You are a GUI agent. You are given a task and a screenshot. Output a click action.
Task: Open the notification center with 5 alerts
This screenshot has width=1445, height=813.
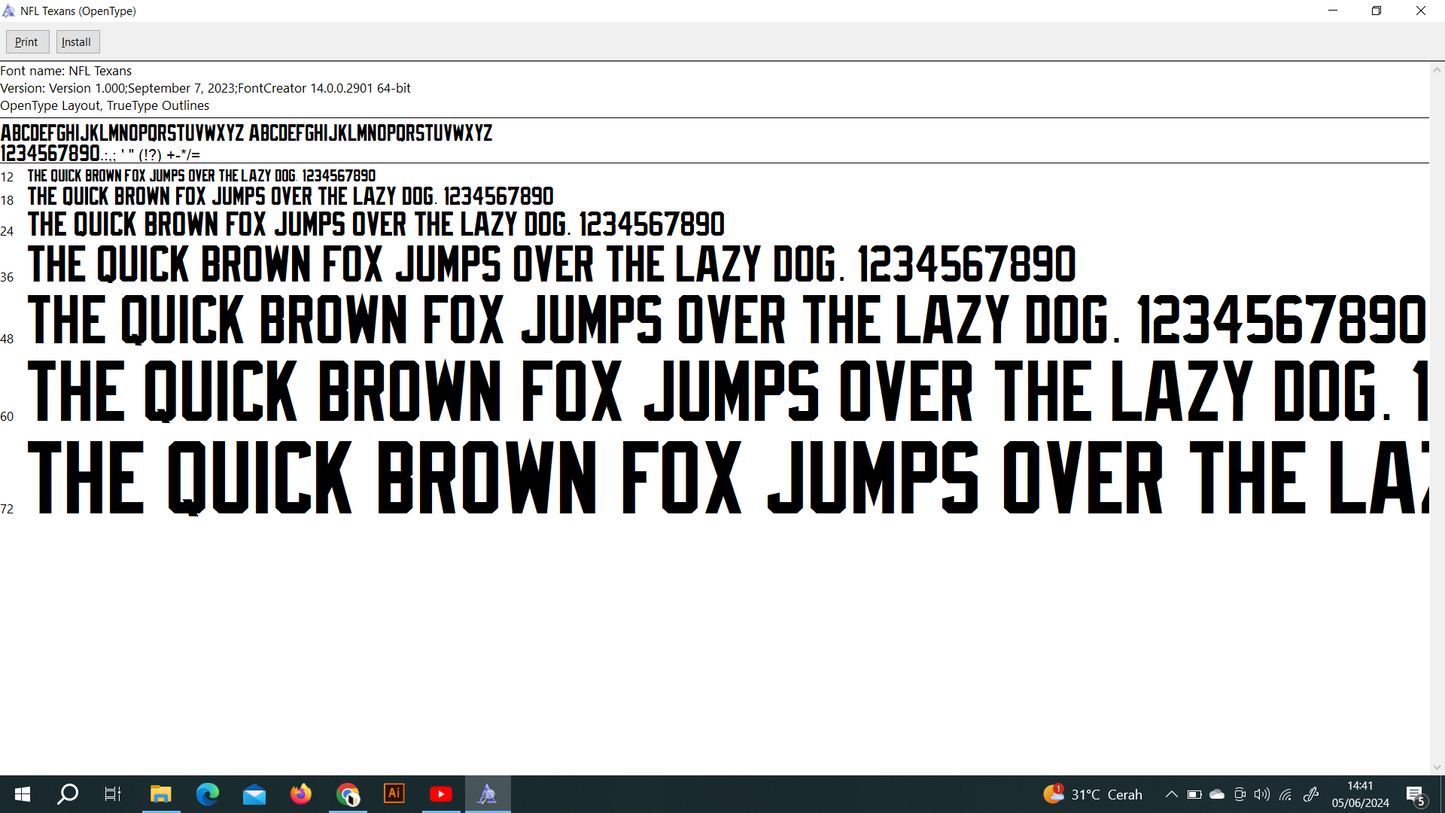click(x=1416, y=795)
